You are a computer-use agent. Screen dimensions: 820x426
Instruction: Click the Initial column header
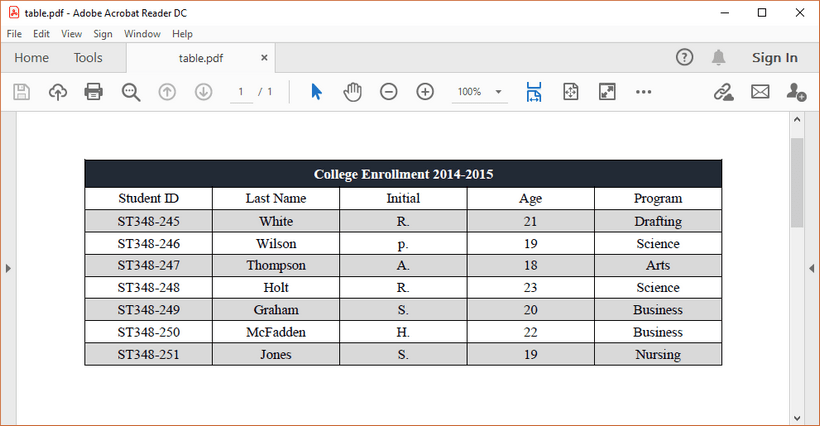[x=403, y=199]
